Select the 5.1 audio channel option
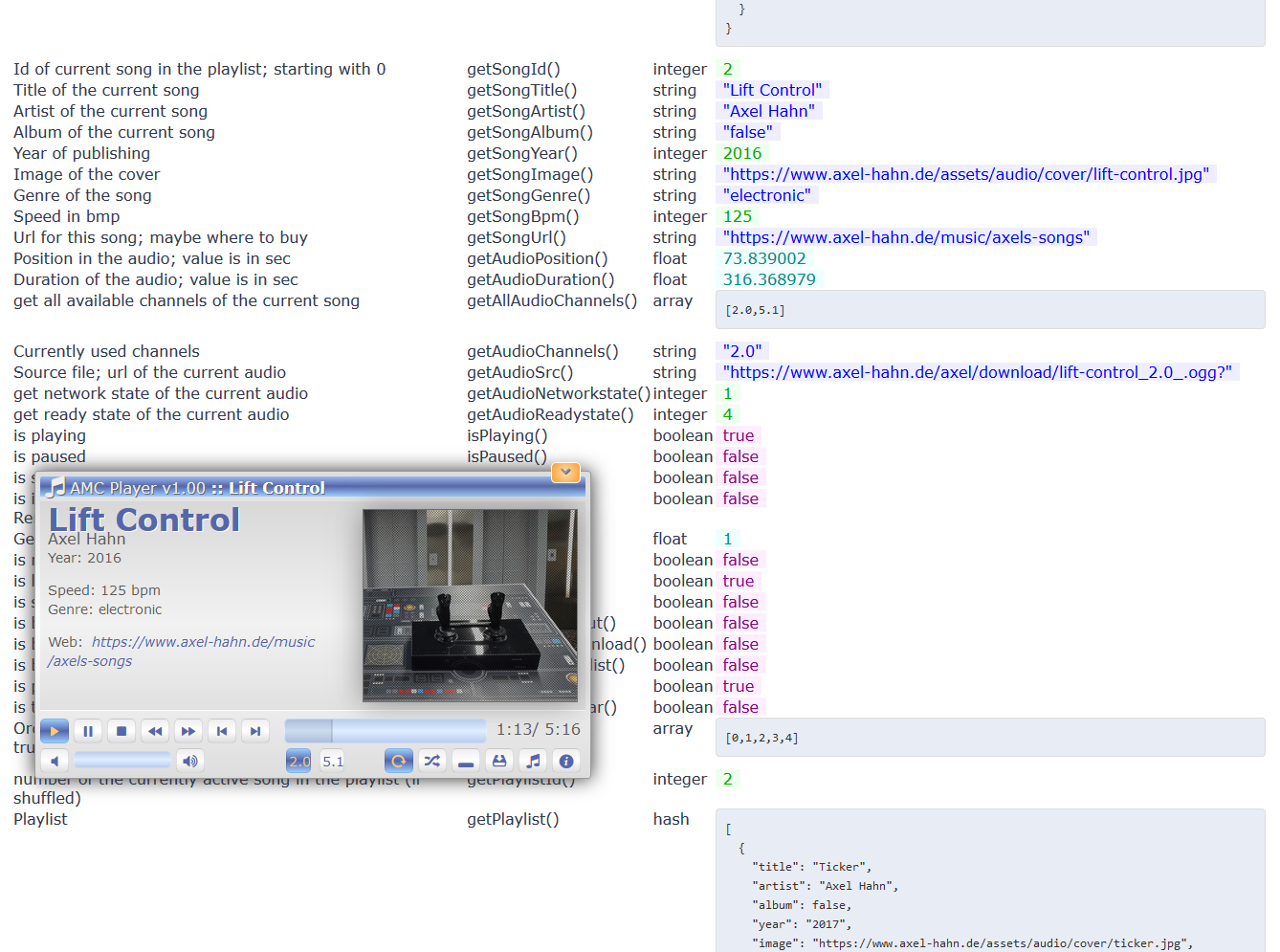 click(x=332, y=761)
